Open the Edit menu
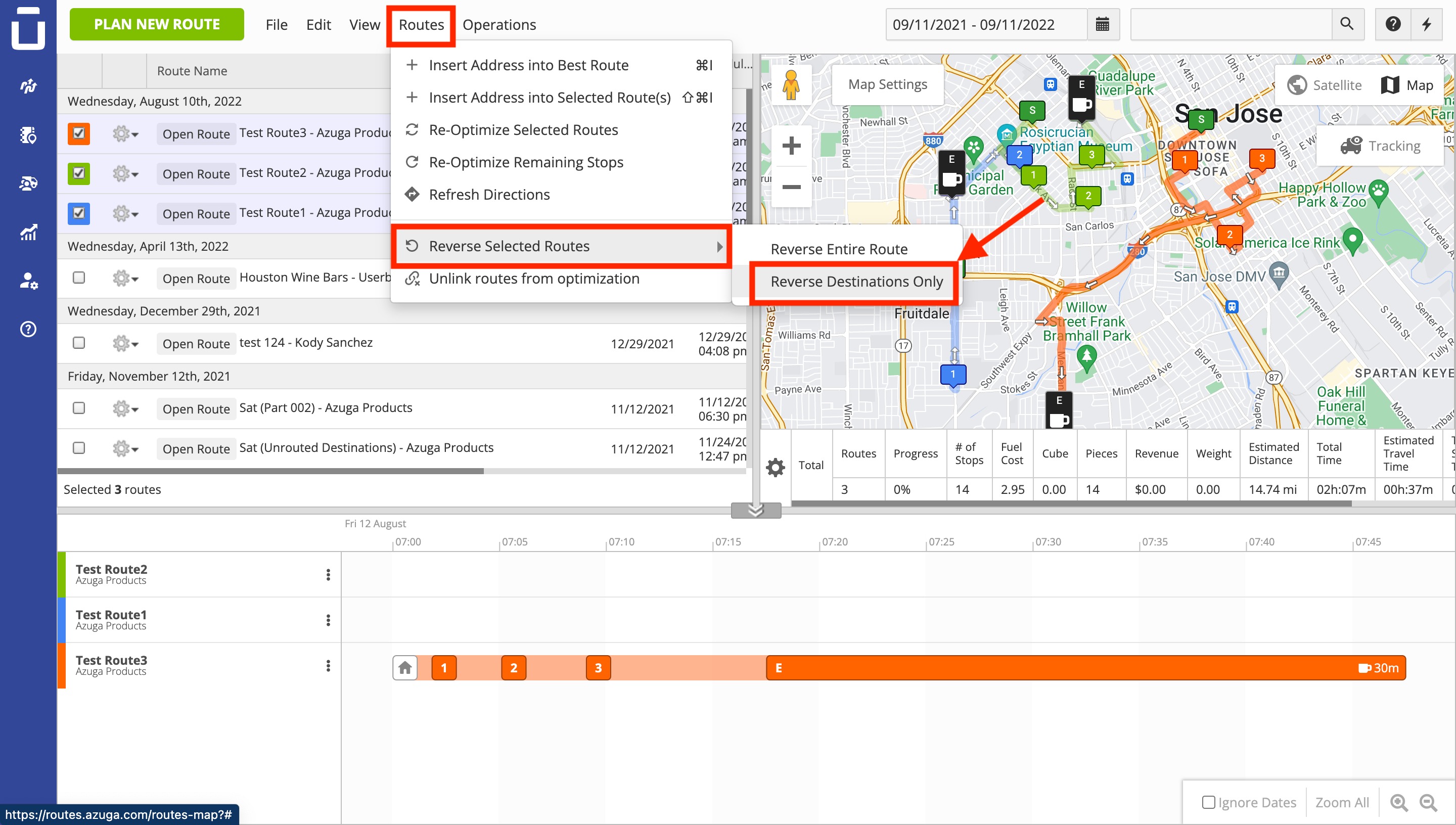1456x825 pixels. point(318,24)
